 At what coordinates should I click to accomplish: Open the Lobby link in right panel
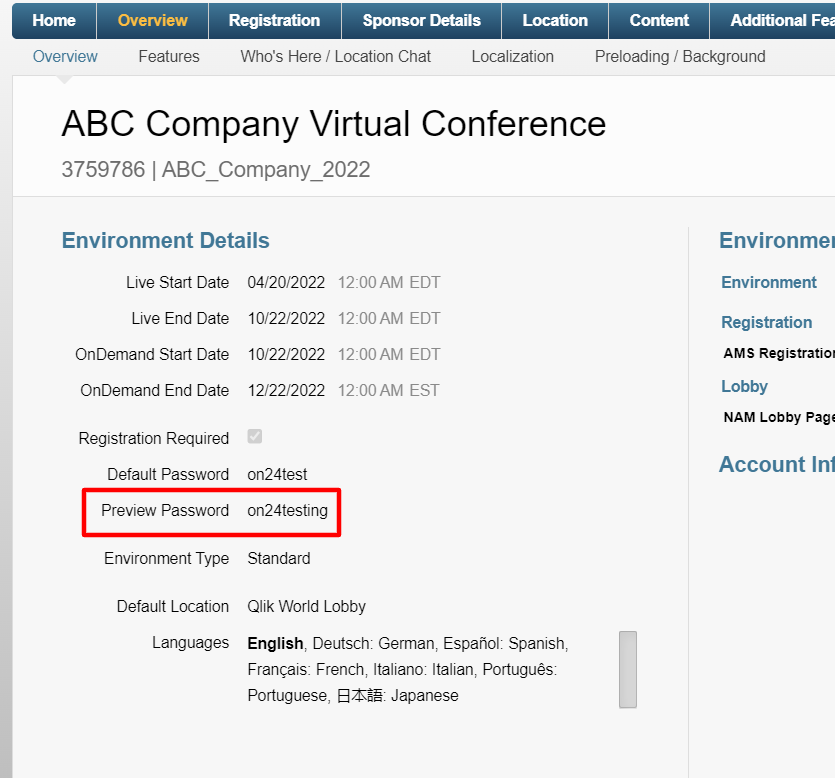[x=744, y=387]
